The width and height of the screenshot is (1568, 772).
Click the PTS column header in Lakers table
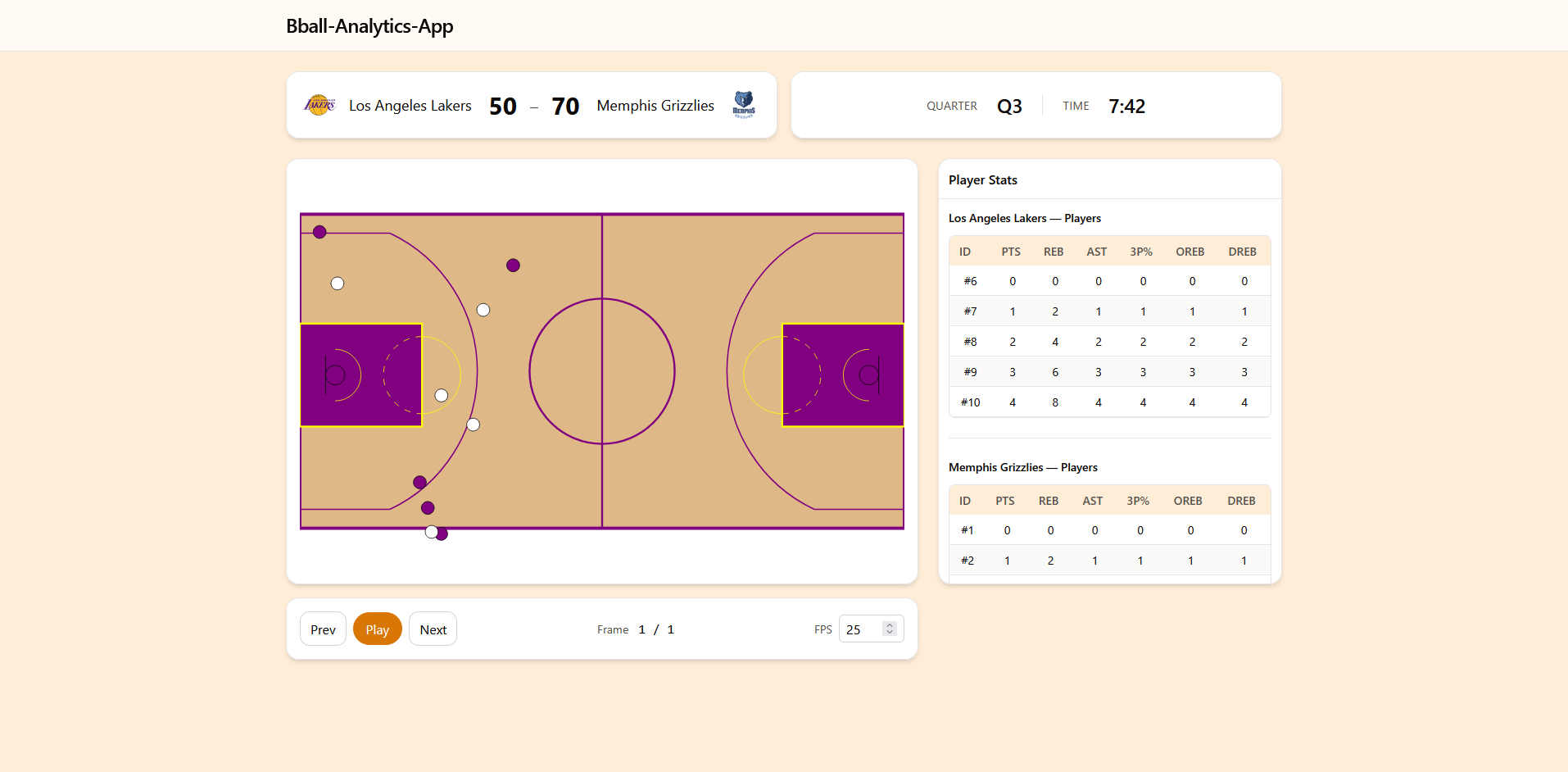click(x=1010, y=251)
